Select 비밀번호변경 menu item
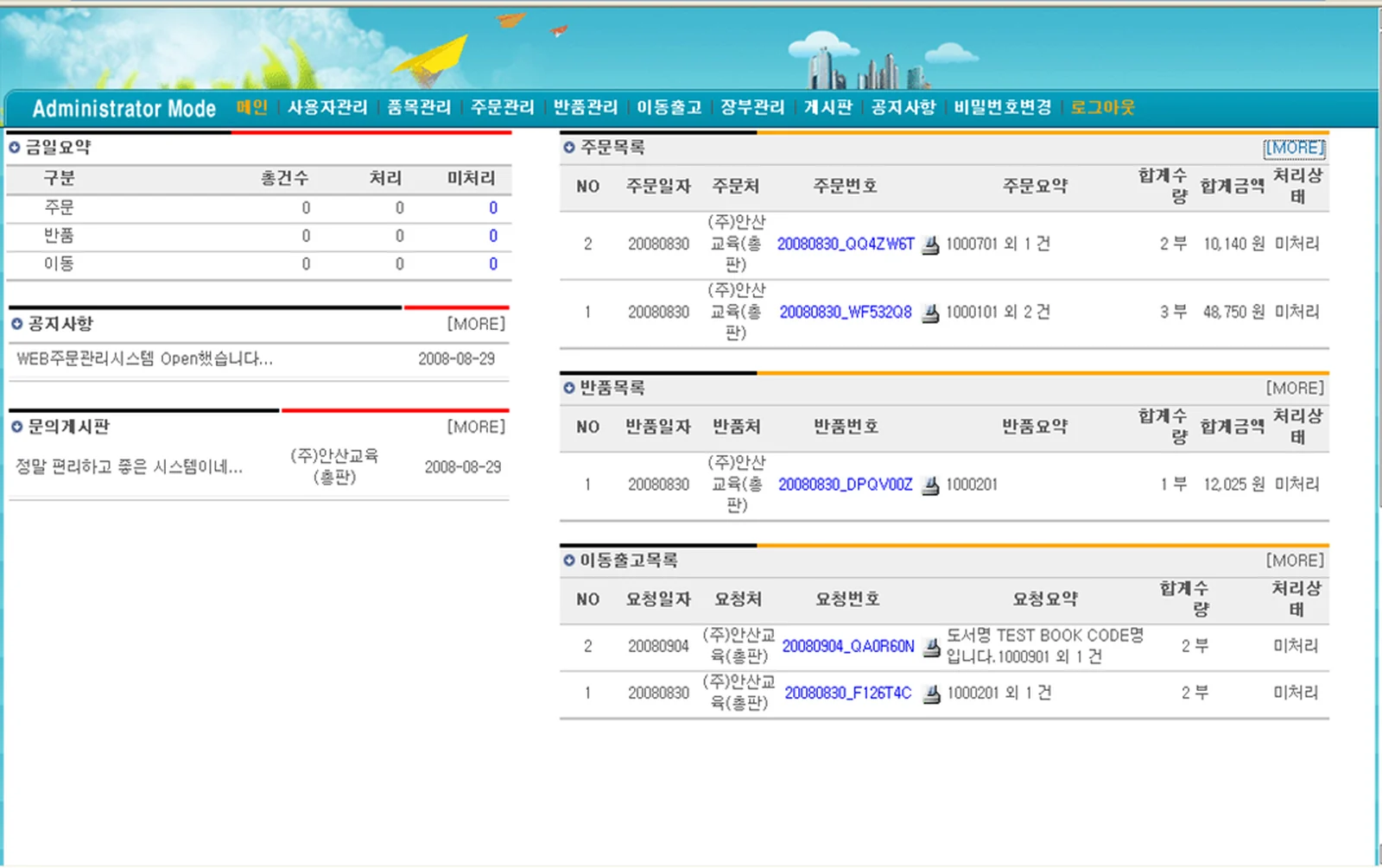This screenshot has width=1382, height=868. [1003, 107]
